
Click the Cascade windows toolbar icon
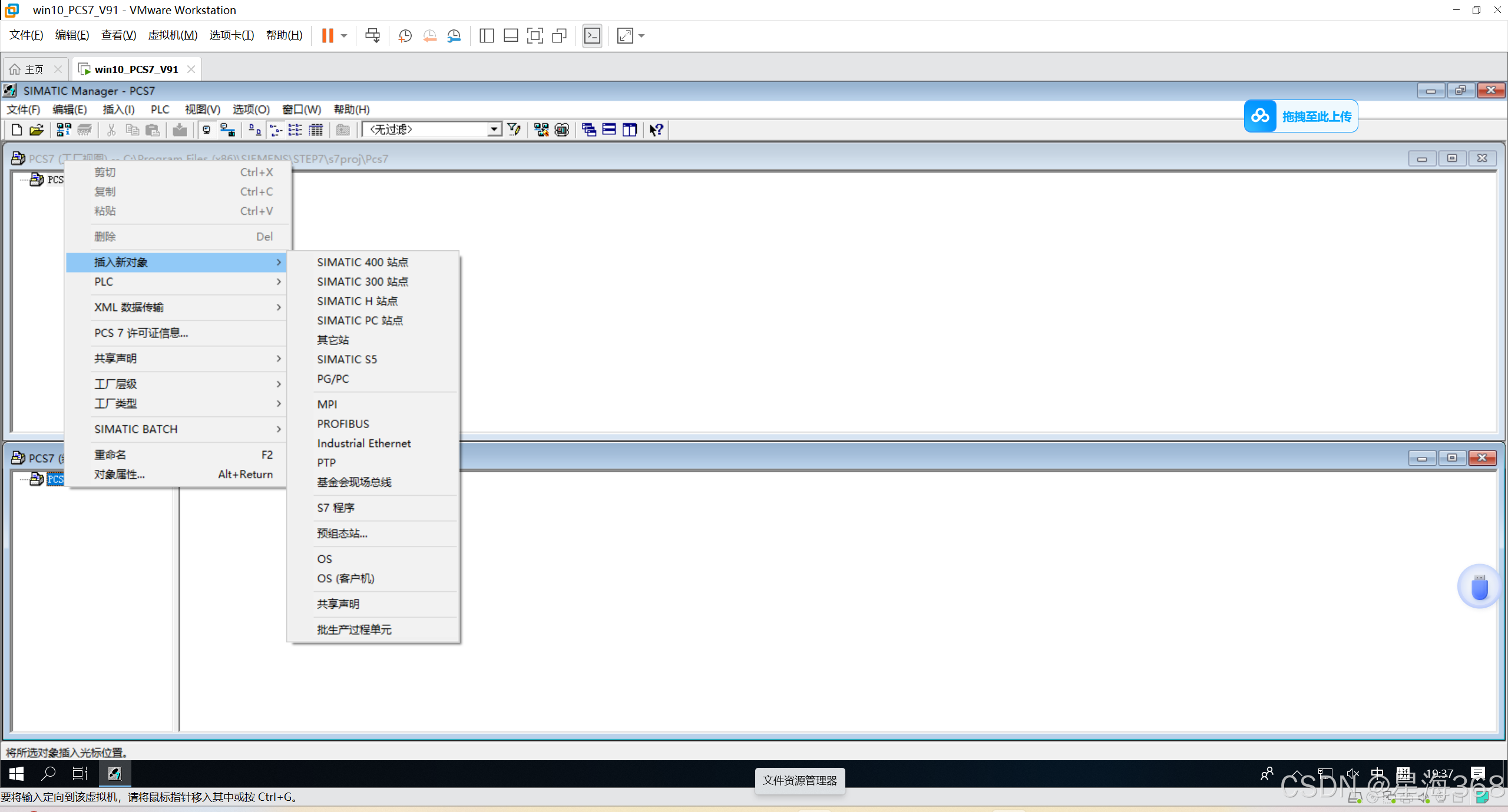click(588, 130)
